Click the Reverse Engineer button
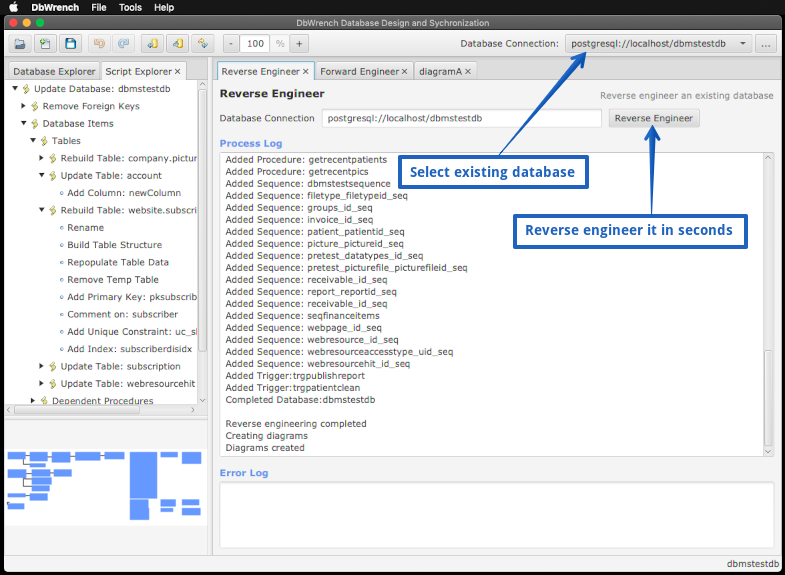 (654, 118)
